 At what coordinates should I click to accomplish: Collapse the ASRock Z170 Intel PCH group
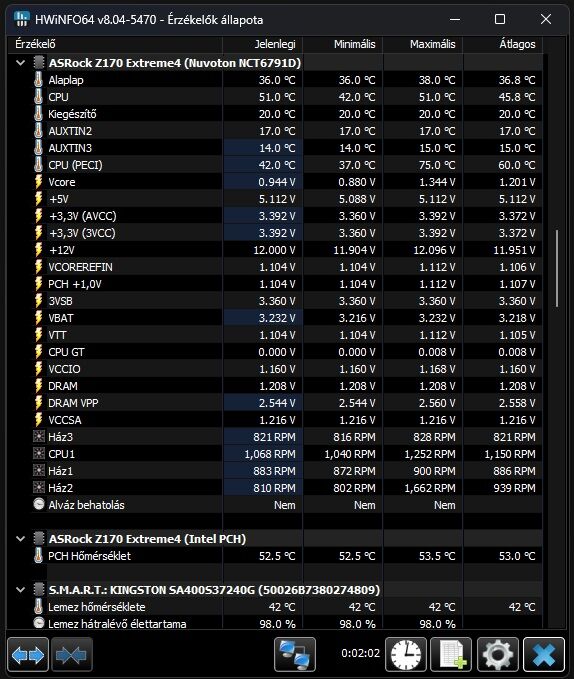[x=20, y=539]
